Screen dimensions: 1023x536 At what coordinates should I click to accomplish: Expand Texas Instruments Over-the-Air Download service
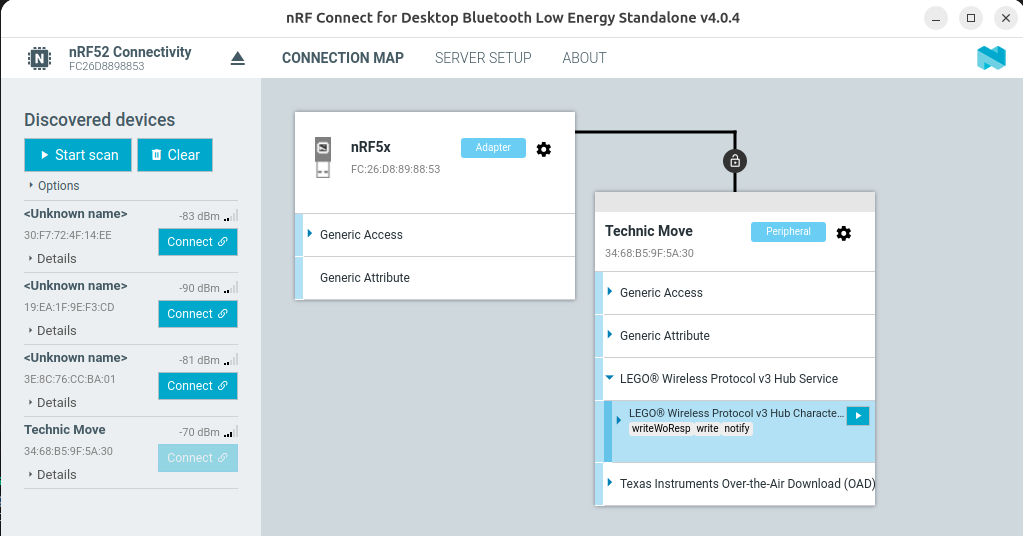pos(611,483)
